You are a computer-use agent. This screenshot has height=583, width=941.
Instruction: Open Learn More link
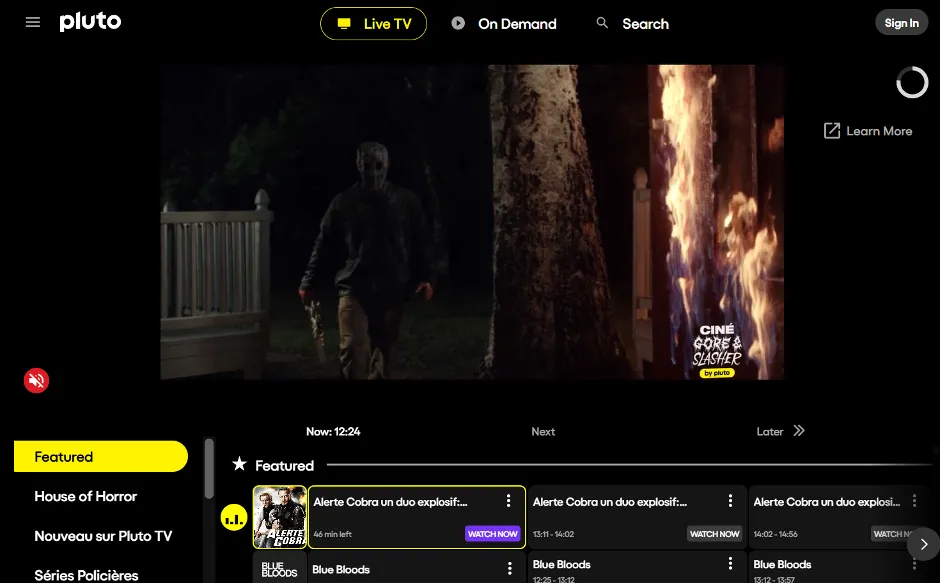tap(868, 131)
